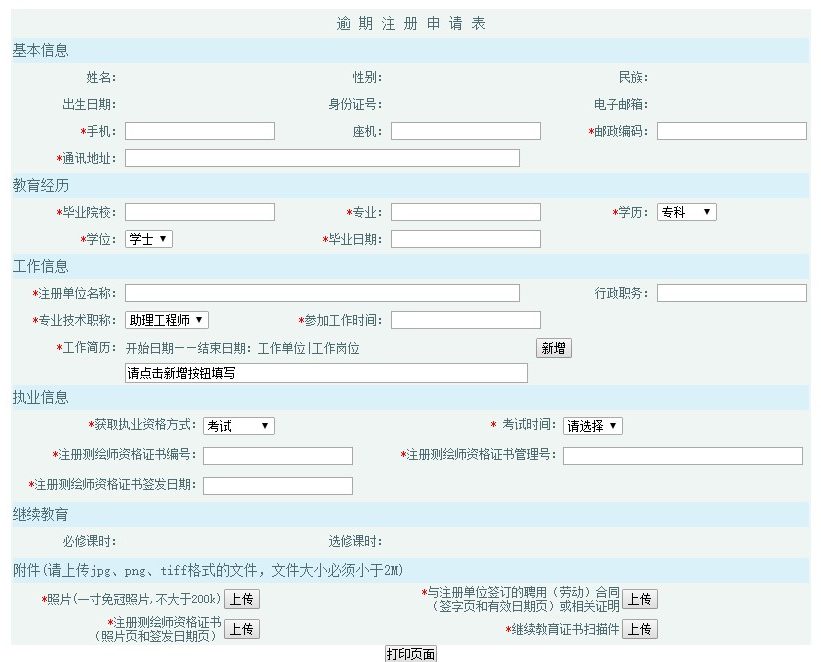
Task: Click the 新增 button for work history
Action: 551,347
